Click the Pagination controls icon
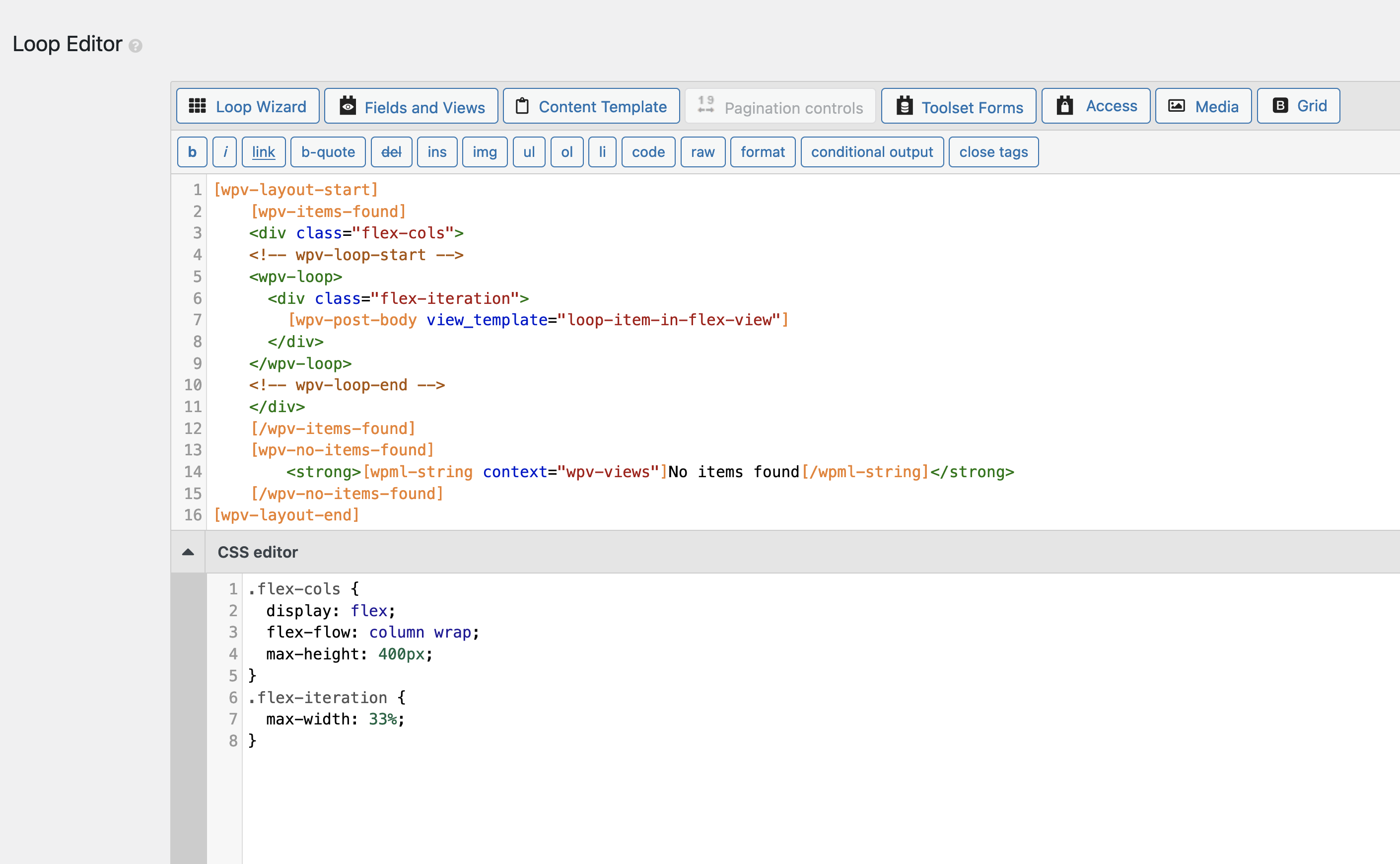 tap(706, 105)
